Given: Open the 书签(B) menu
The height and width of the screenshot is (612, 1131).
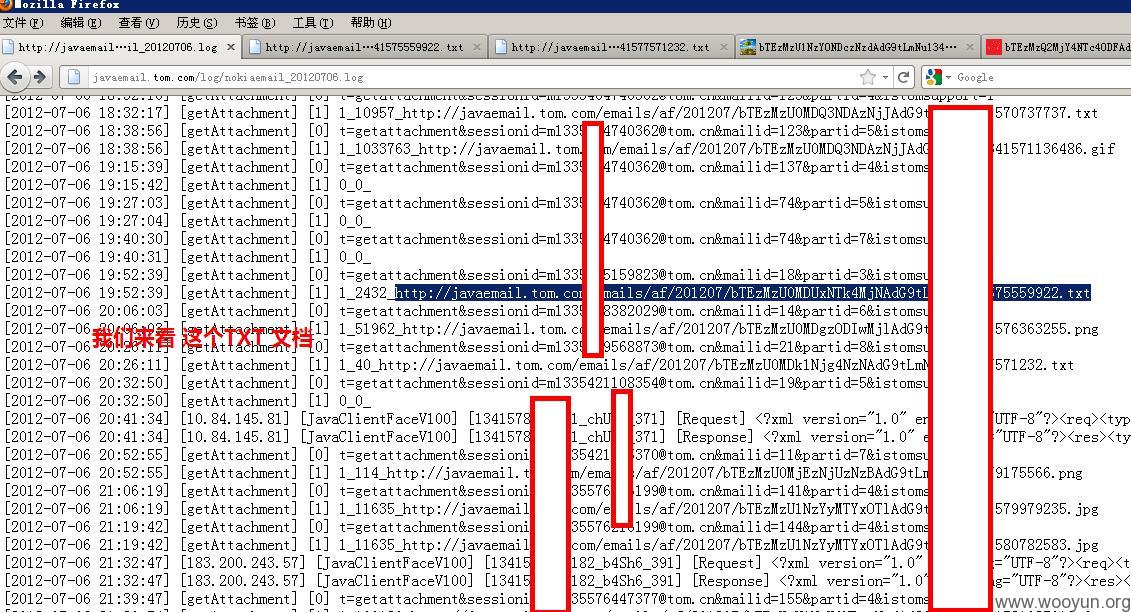Looking at the screenshot, I should 255,22.
